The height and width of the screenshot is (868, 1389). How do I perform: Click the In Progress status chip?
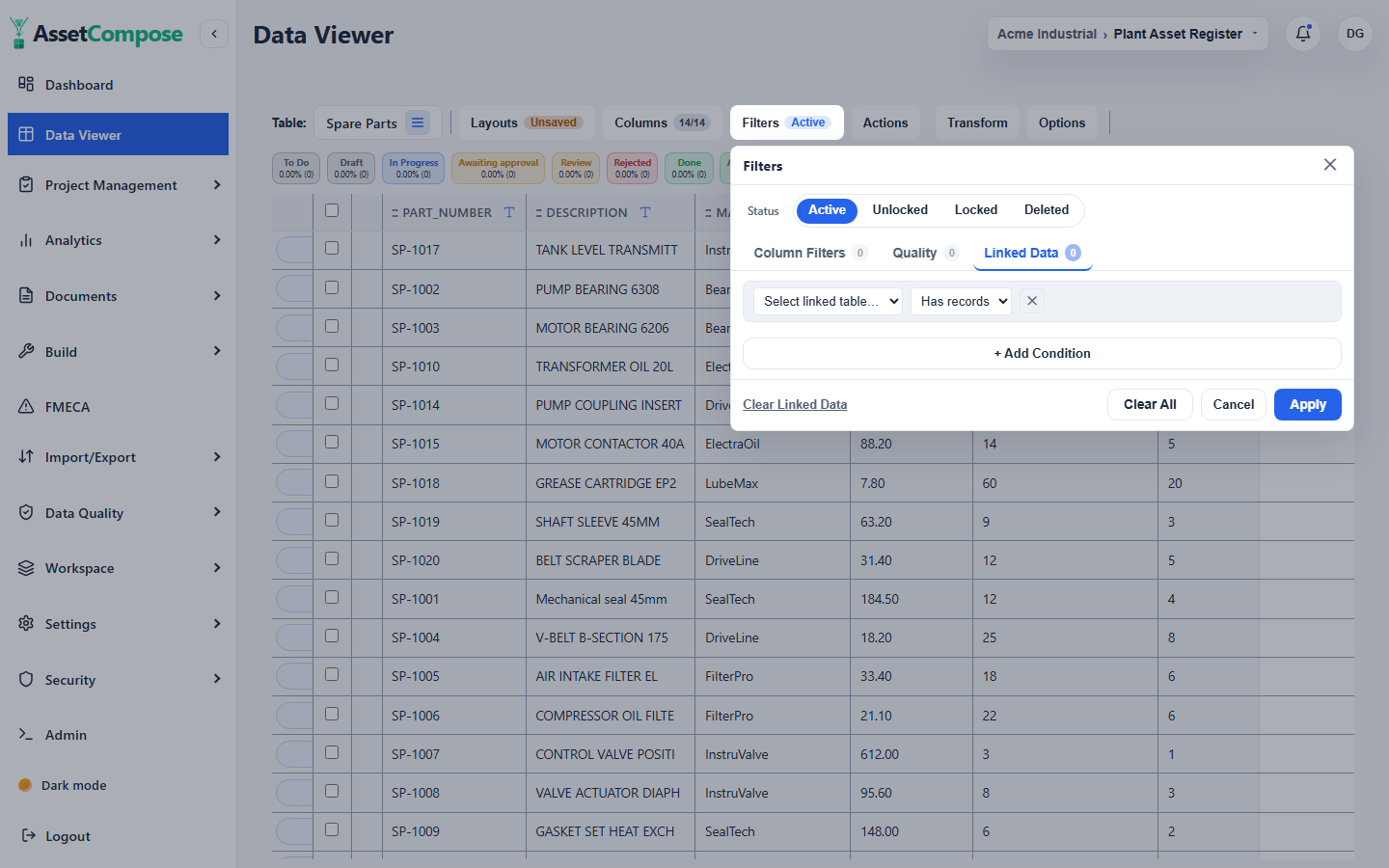pyautogui.click(x=414, y=168)
